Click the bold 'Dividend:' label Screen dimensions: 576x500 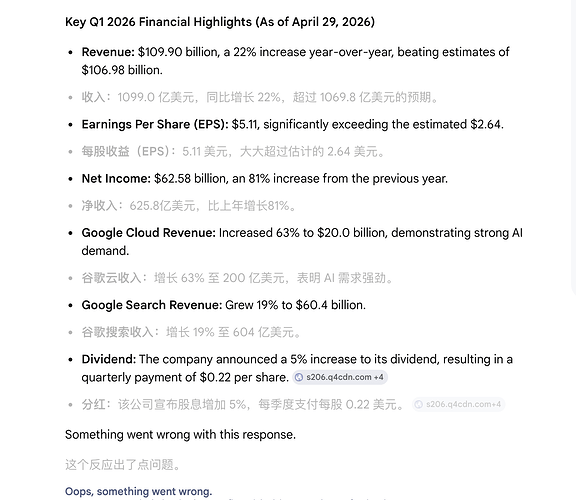click(x=109, y=359)
